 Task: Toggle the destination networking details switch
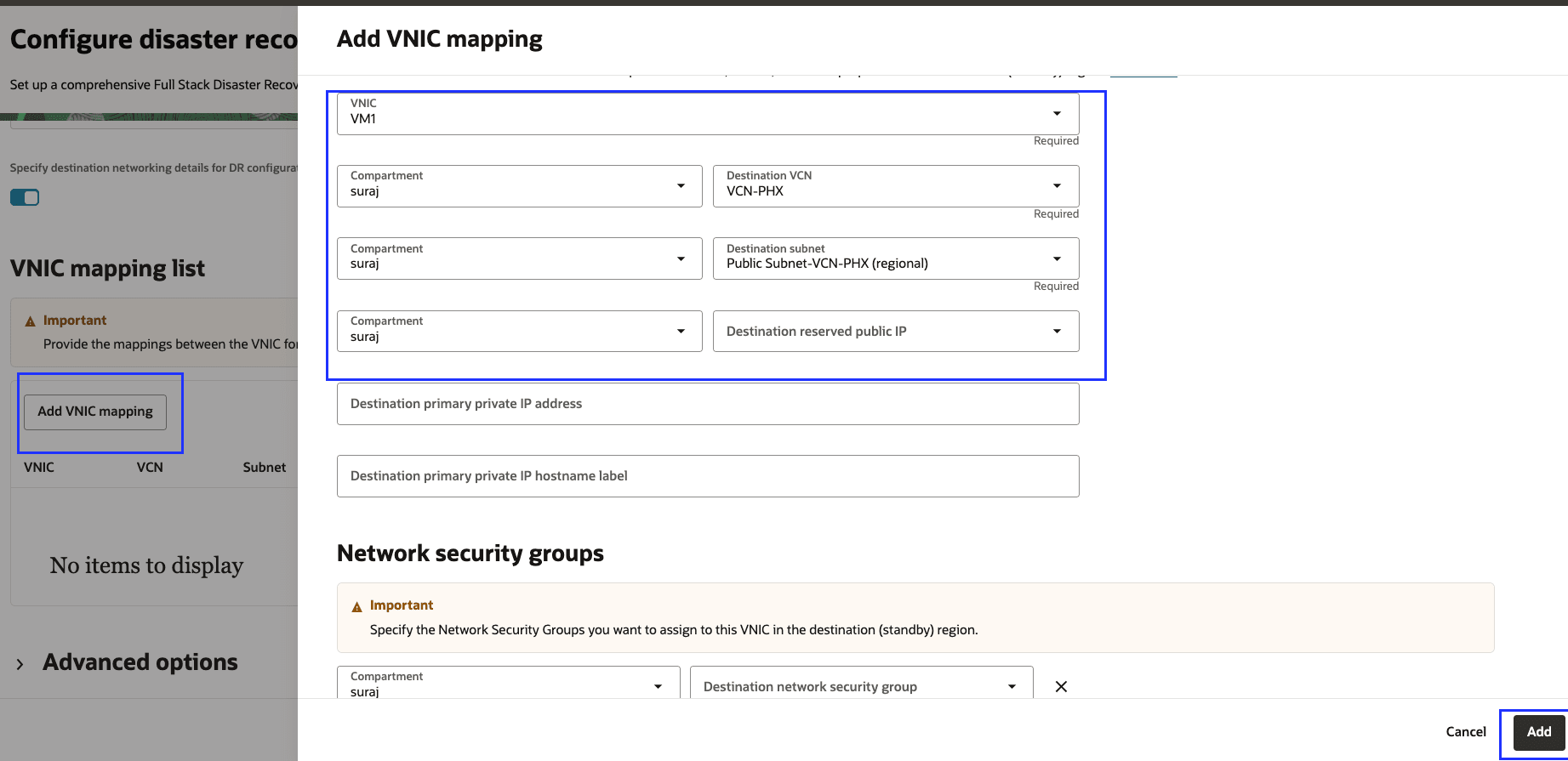[25, 197]
